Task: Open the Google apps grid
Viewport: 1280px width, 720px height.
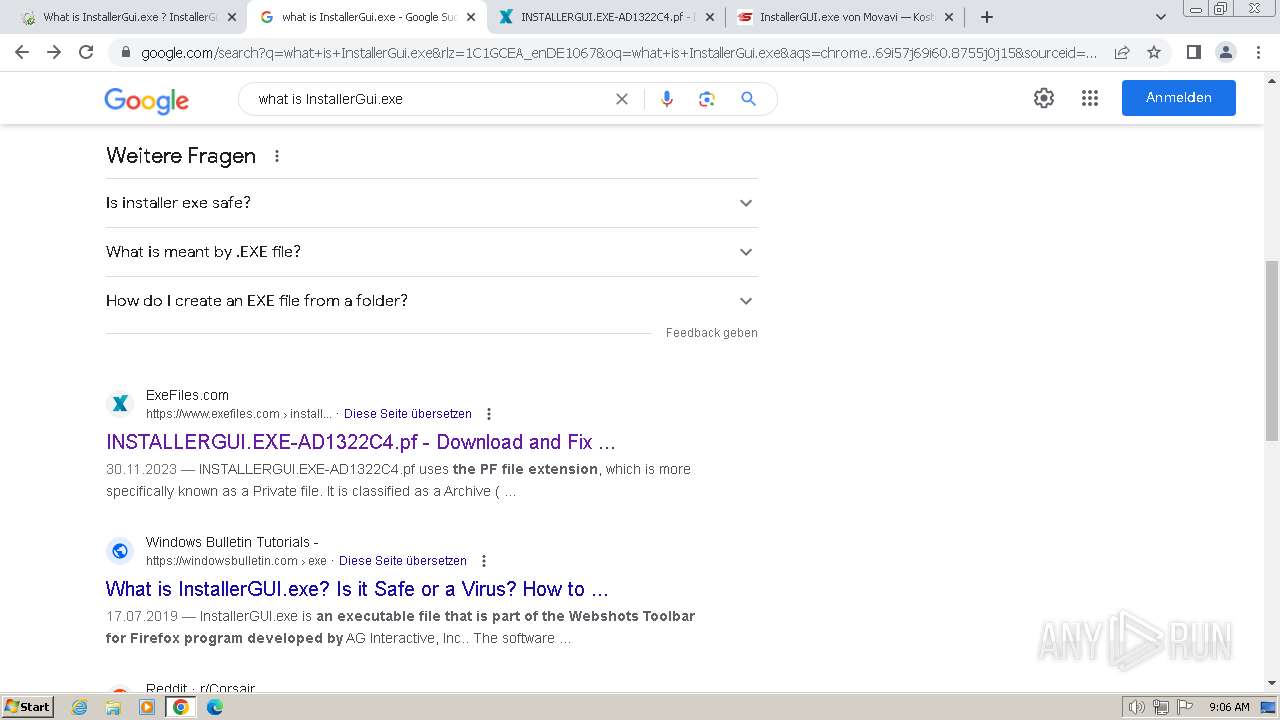Action: click(x=1090, y=98)
